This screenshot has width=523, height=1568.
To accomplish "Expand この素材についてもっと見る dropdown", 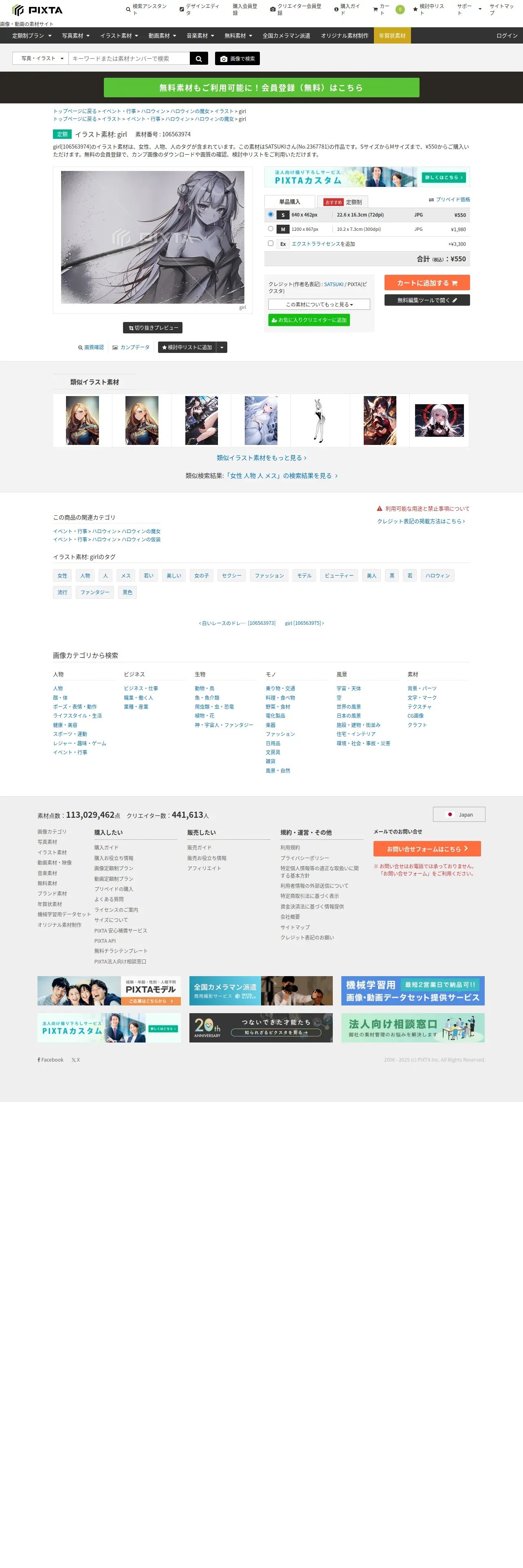I will [320, 304].
